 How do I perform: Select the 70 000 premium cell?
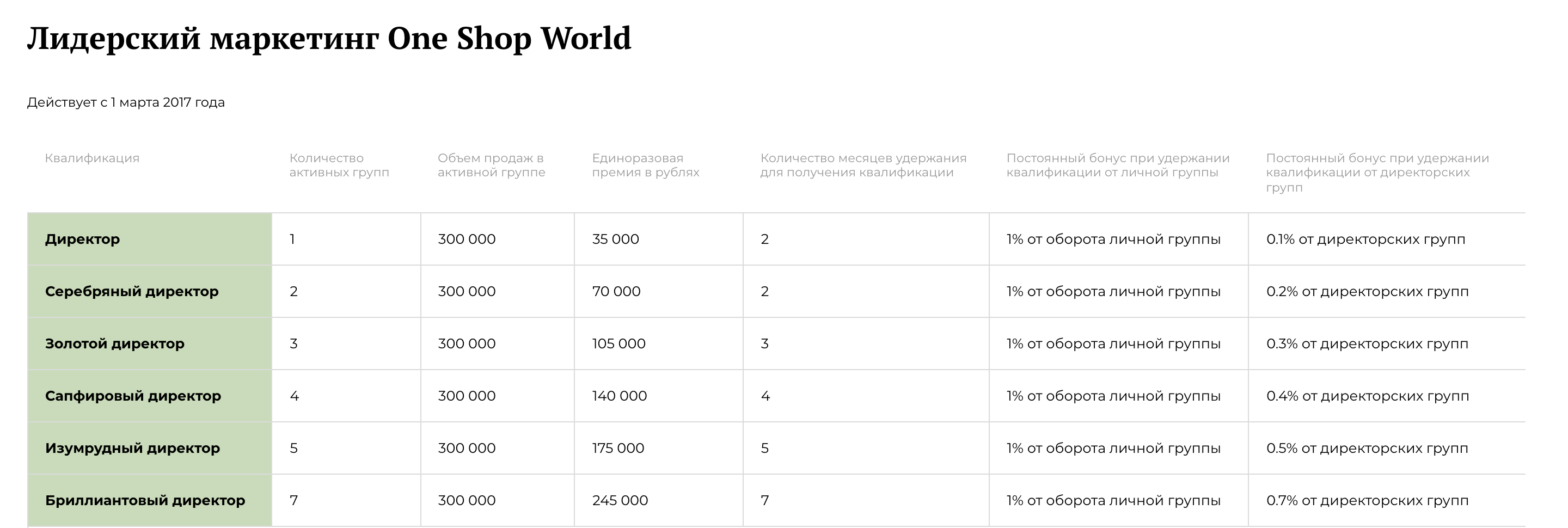coord(659,291)
